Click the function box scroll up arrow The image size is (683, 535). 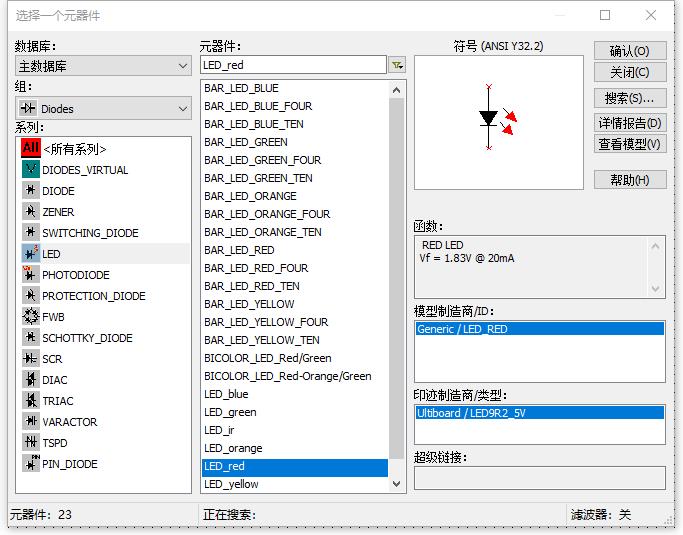click(x=656, y=247)
